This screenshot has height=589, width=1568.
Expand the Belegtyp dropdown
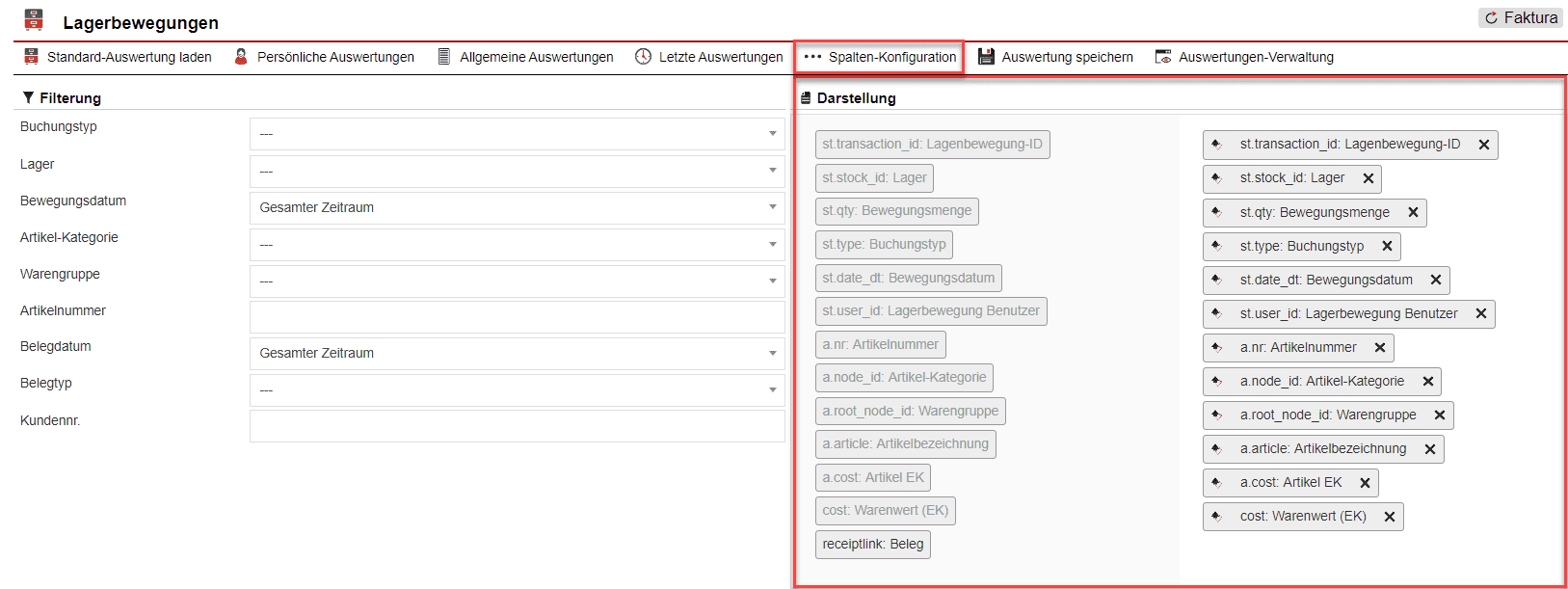tap(517, 390)
